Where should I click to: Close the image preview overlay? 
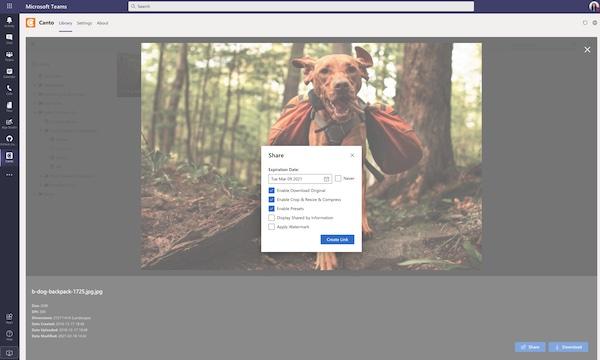click(587, 50)
